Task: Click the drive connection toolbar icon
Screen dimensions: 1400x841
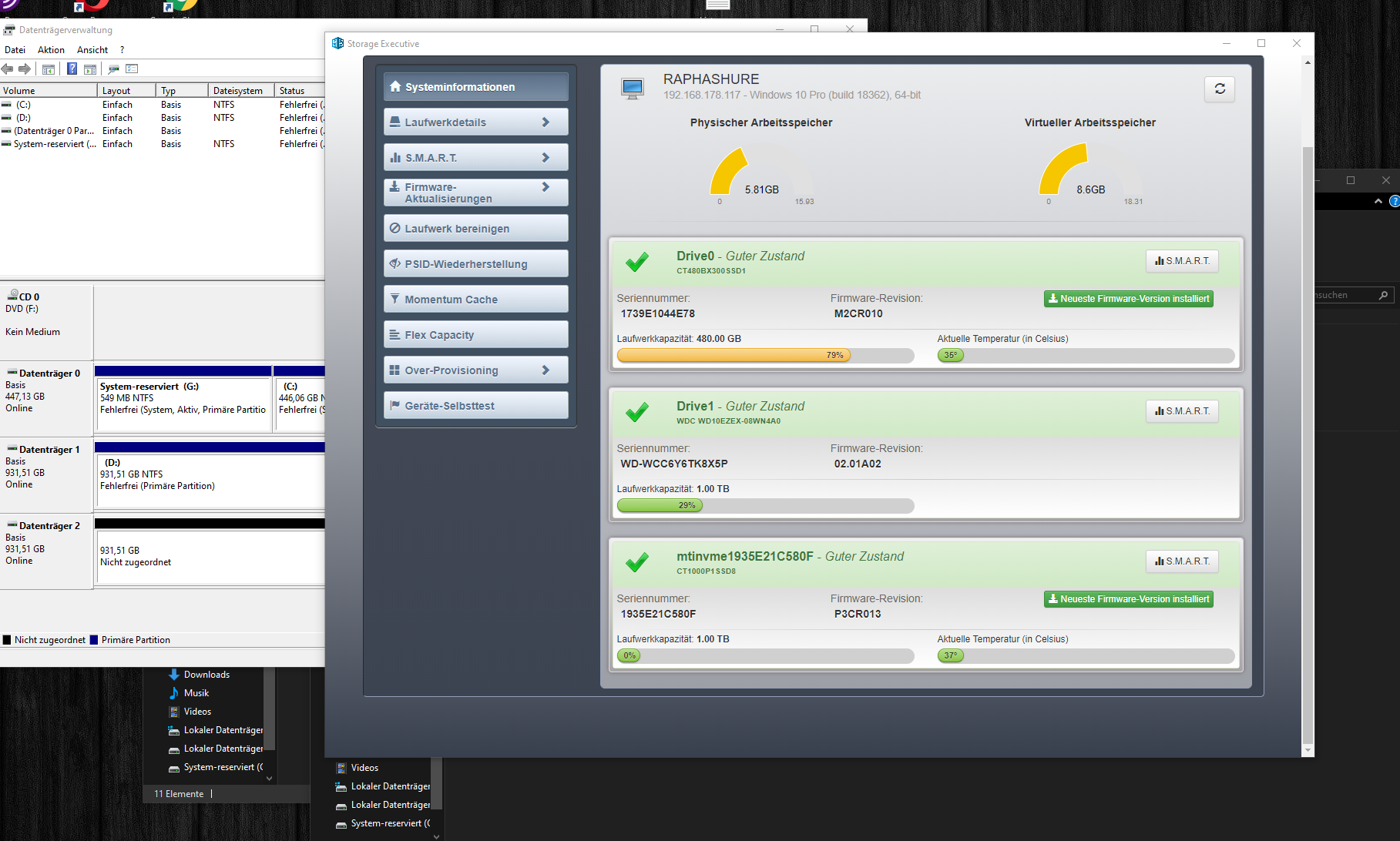Action: pos(113,69)
